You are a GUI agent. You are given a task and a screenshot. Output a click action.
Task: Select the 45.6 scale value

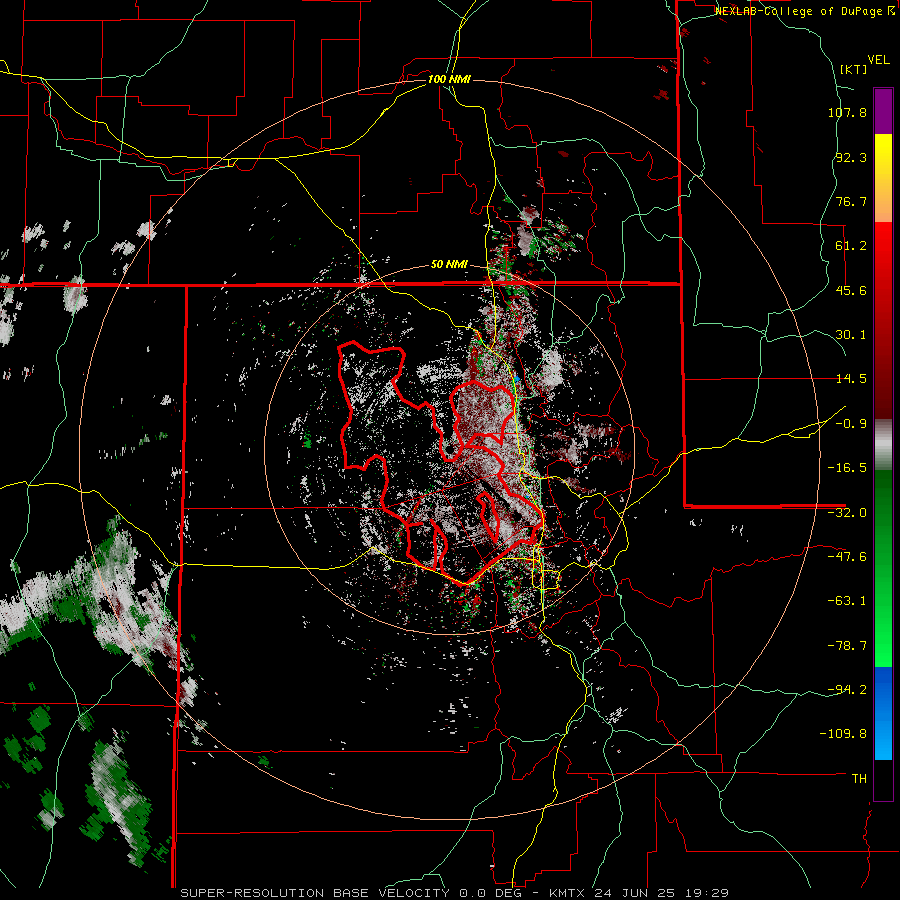(x=851, y=290)
